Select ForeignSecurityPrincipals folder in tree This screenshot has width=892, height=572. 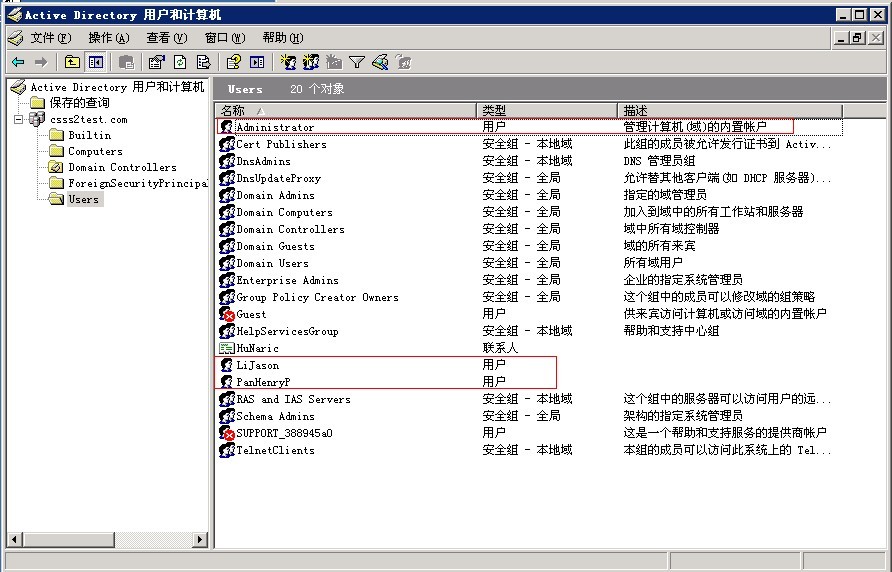pos(138,183)
